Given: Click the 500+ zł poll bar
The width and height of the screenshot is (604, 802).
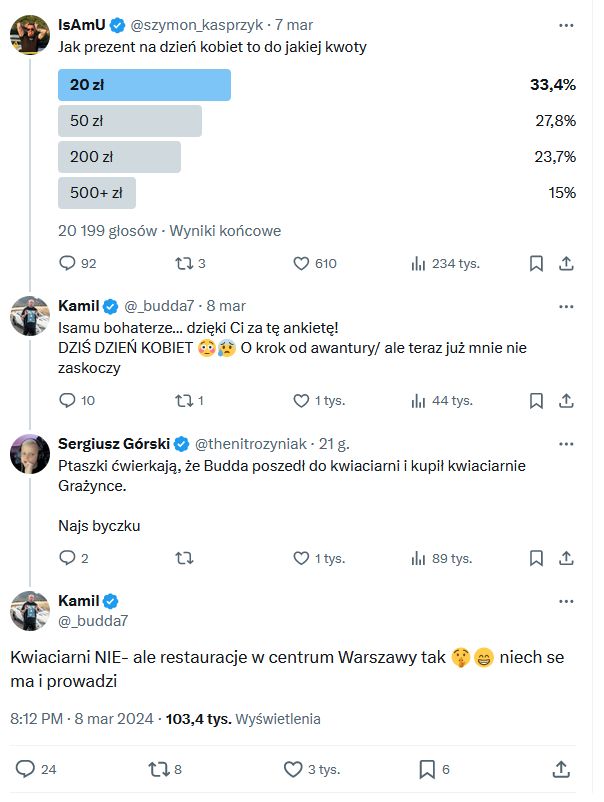Looking at the screenshot, I should point(97,193).
